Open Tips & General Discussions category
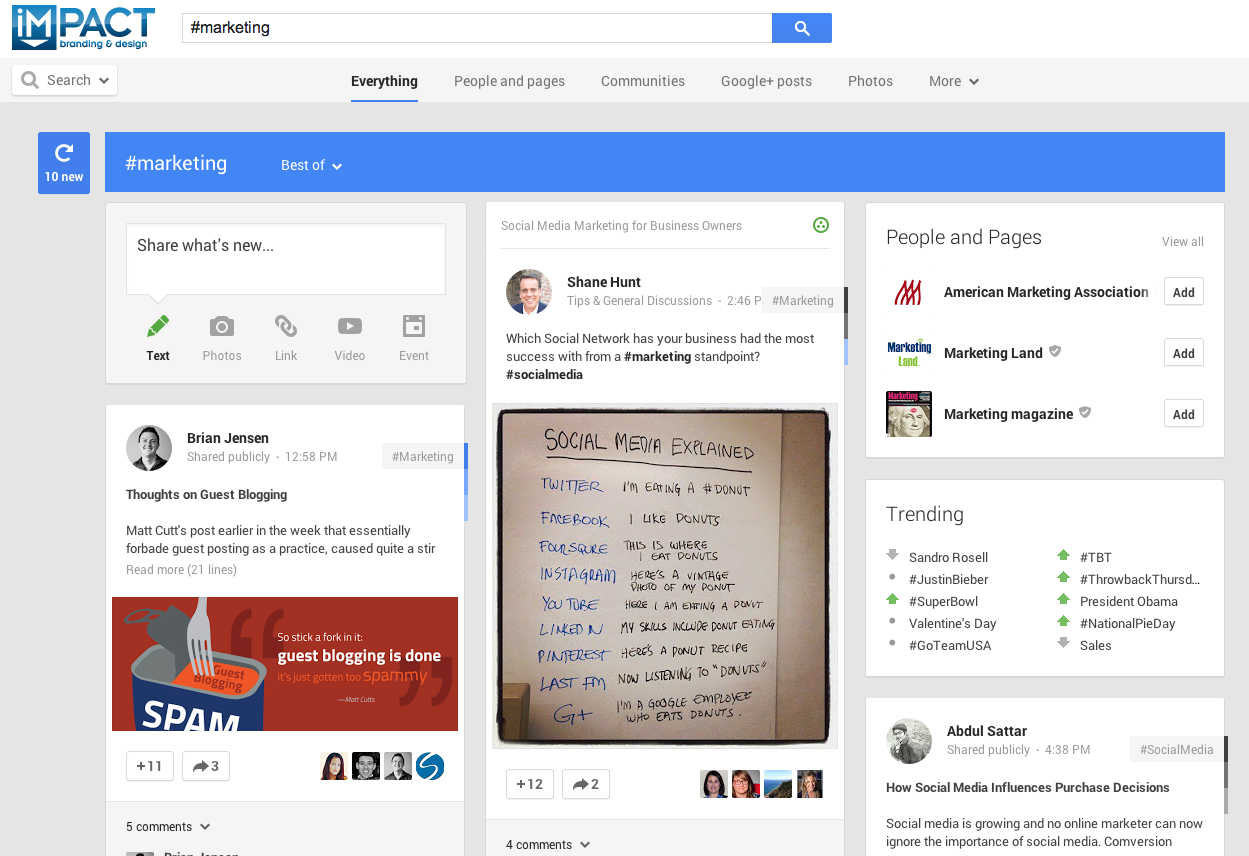This screenshot has width=1249, height=856. point(639,301)
